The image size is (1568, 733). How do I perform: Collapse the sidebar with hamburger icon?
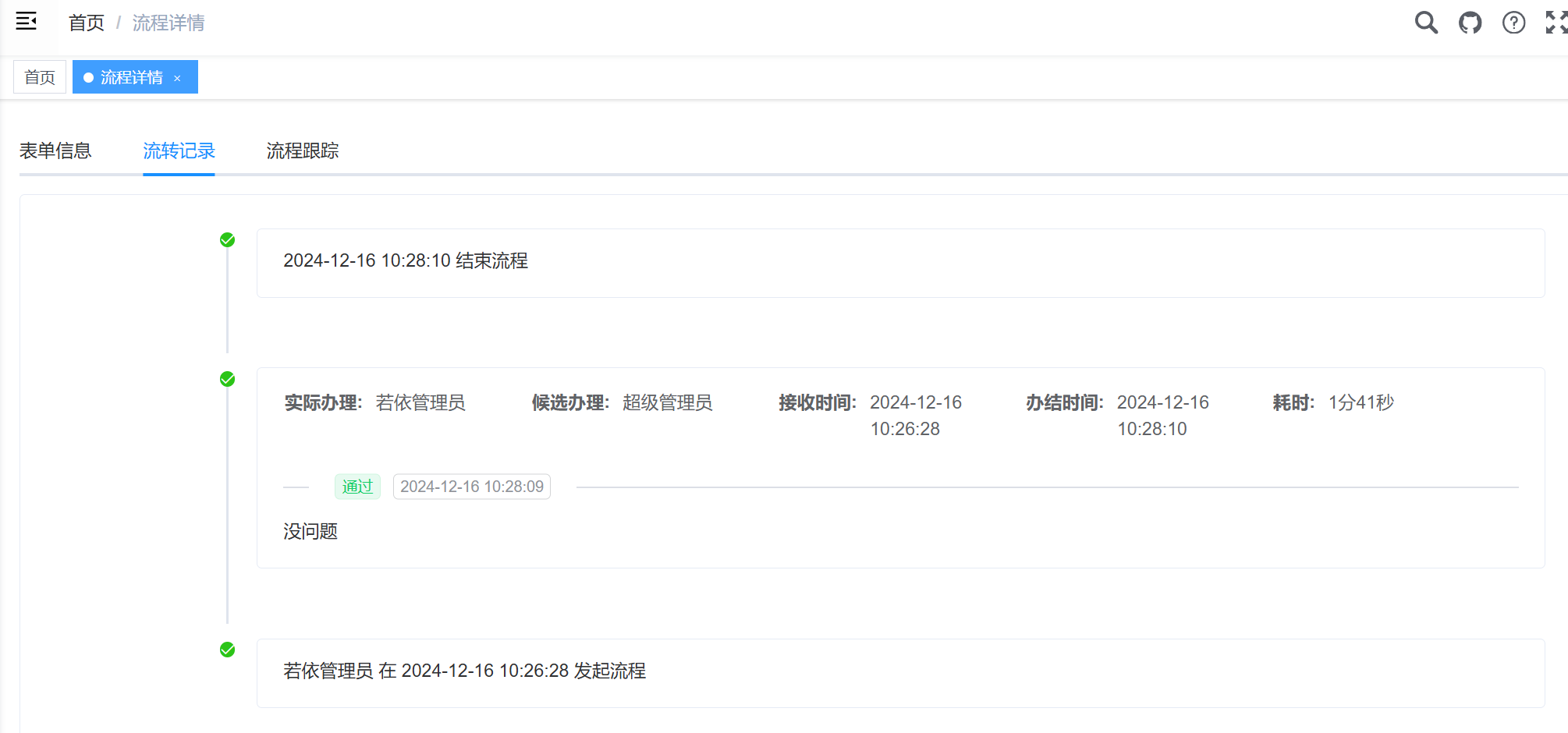27,22
